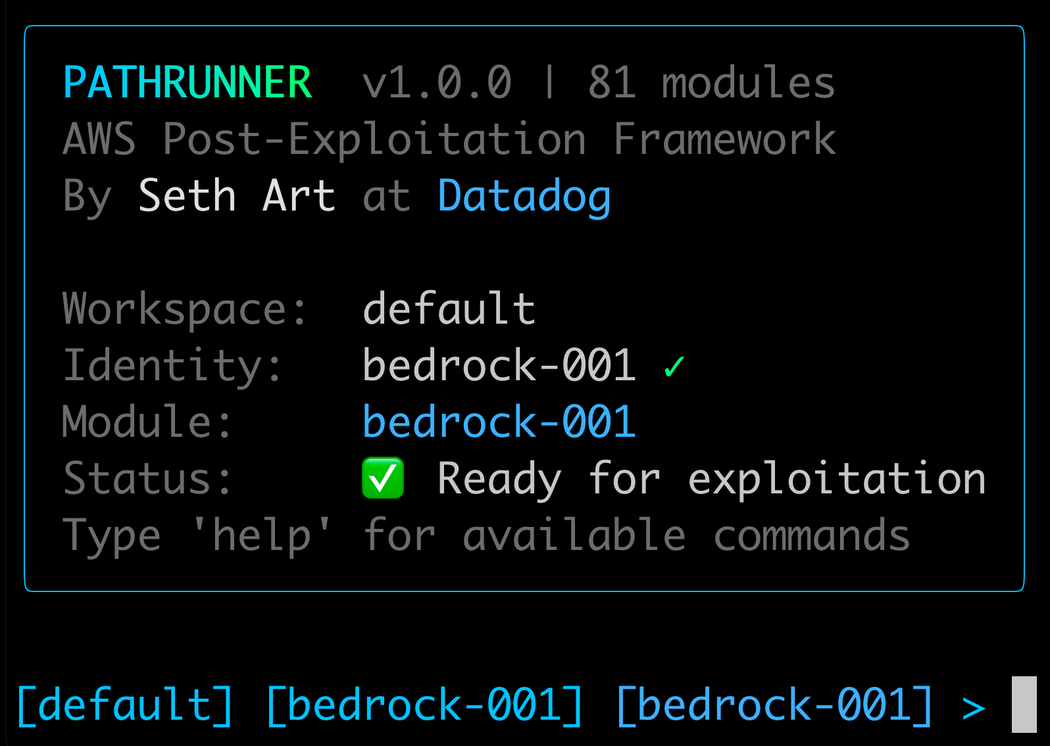Click the terminal cursor block
Screen dimensions: 1050x746
[1024, 704]
